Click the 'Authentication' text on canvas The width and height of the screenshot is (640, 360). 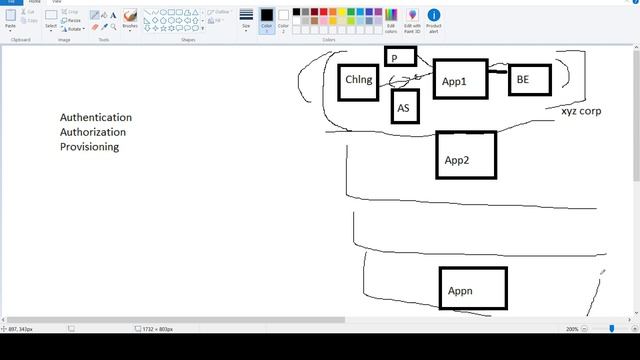point(96,118)
